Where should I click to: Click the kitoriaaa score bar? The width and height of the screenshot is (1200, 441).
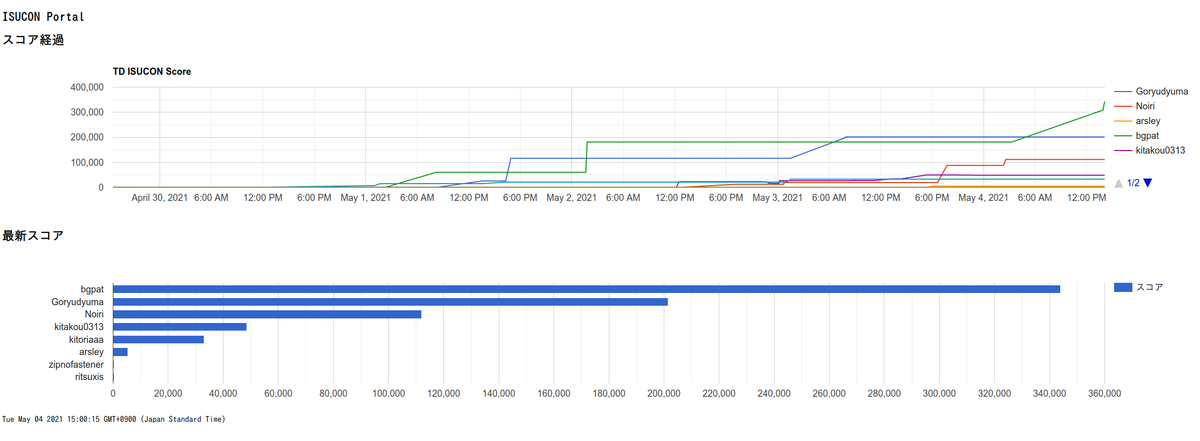click(x=158, y=339)
